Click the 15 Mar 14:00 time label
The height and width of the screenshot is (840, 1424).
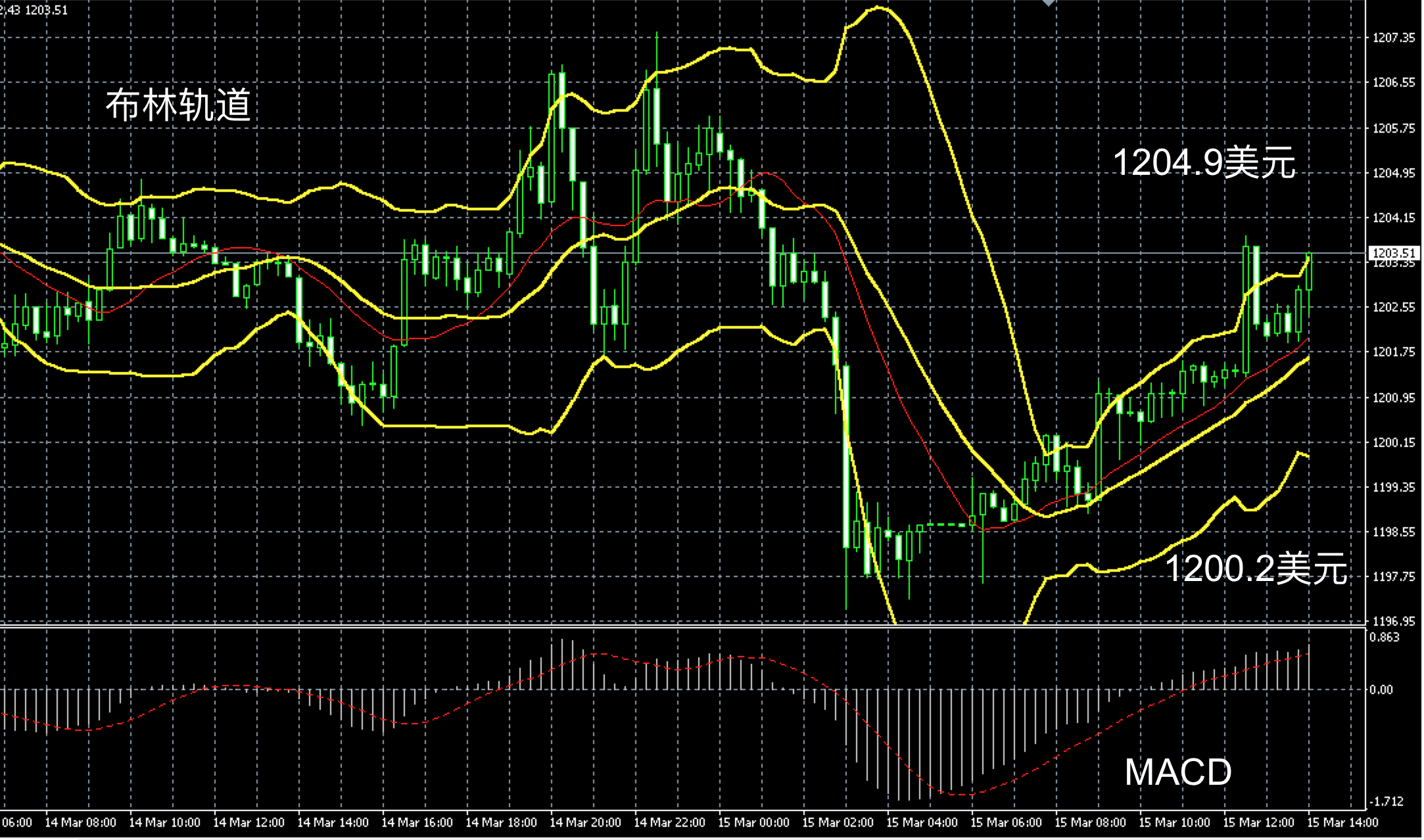[1342, 822]
